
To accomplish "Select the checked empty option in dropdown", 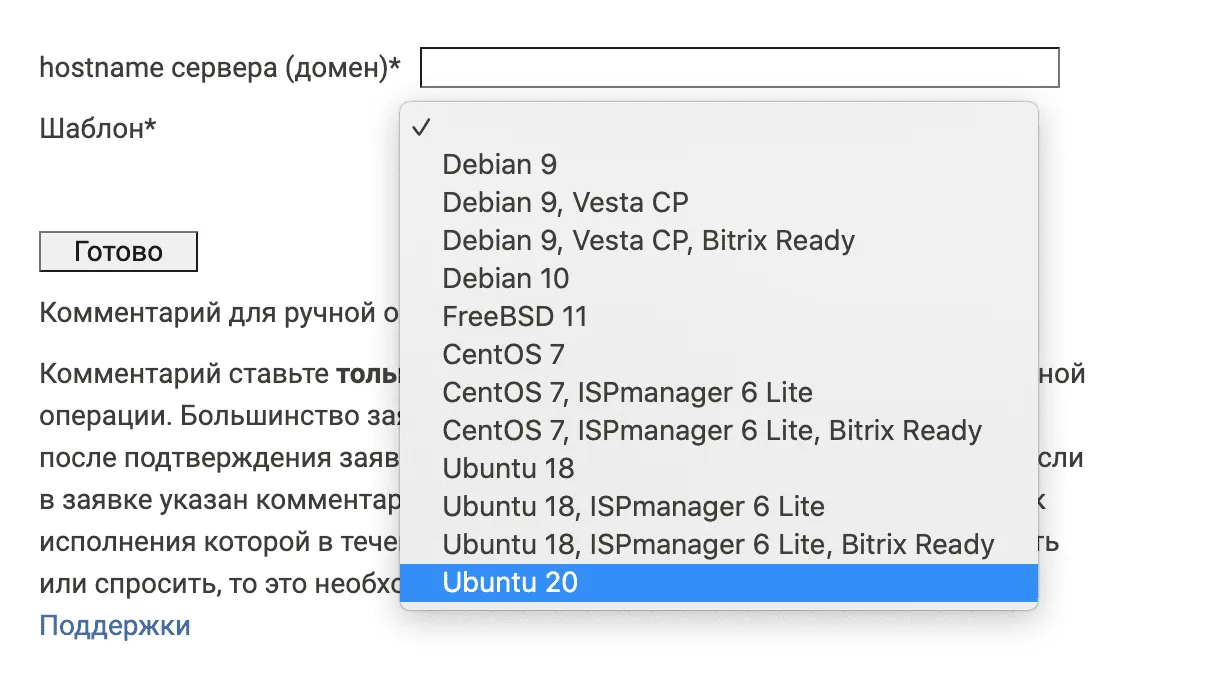I will tap(718, 127).
